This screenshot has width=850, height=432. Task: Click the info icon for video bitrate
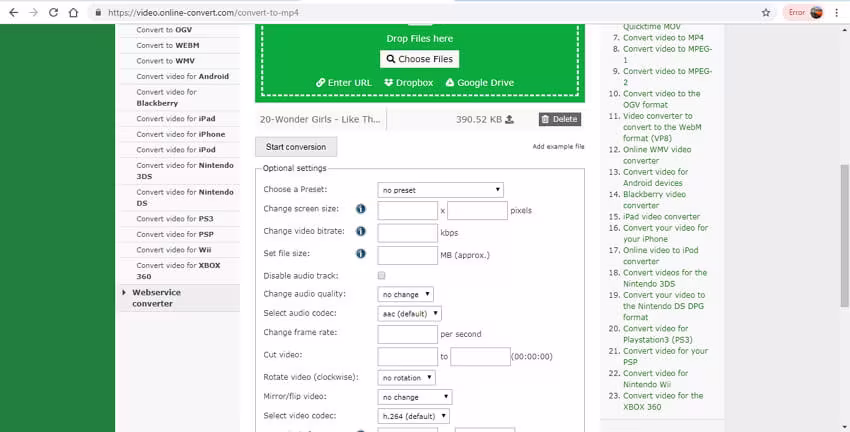tap(360, 231)
